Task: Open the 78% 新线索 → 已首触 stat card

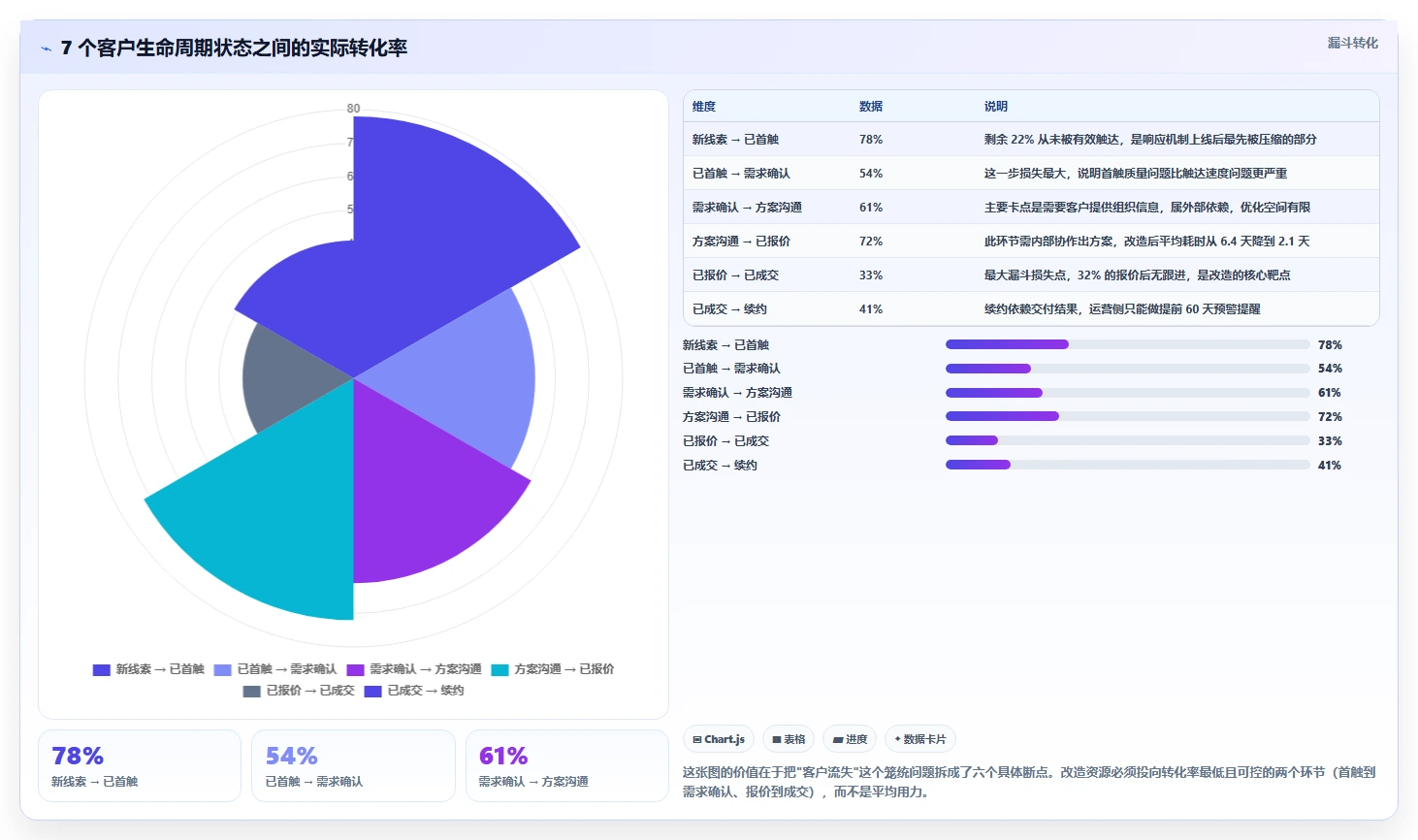Action: pyautogui.click(x=140, y=766)
